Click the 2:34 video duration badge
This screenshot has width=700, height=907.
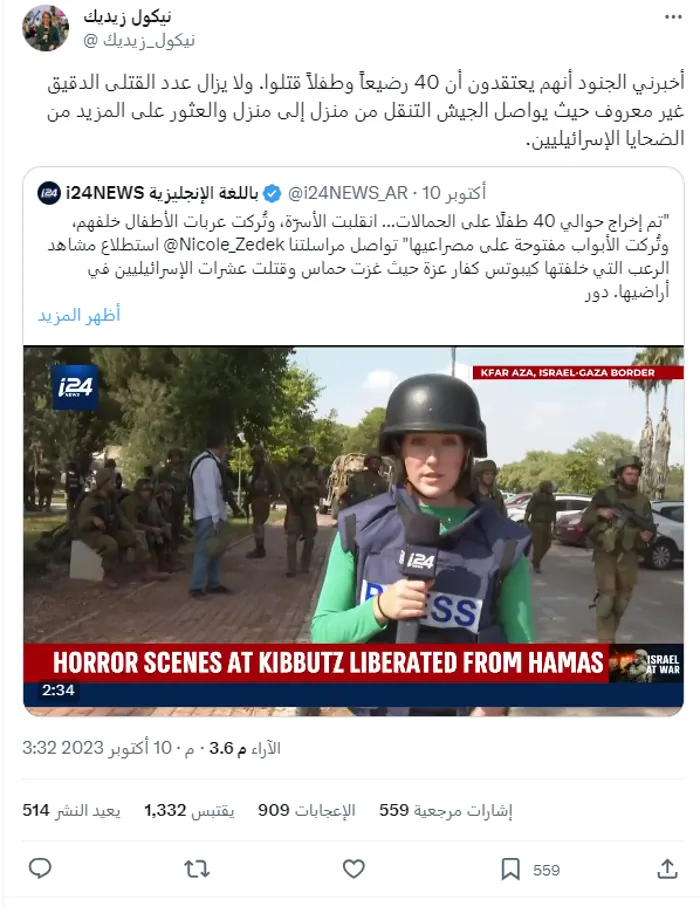pyautogui.click(x=58, y=690)
